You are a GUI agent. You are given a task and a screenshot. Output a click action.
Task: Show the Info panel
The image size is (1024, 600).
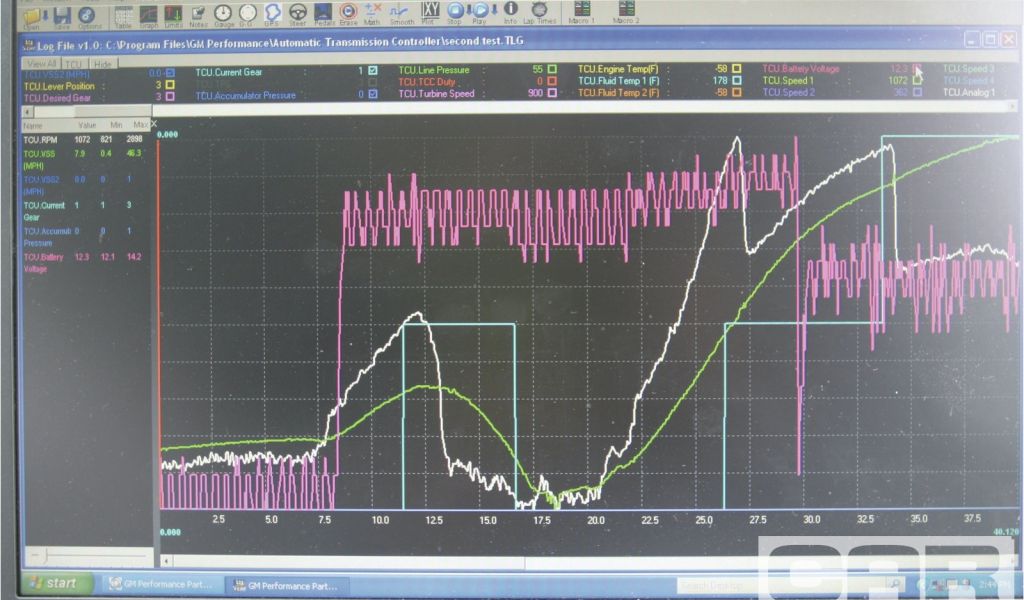[x=510, y=13]
